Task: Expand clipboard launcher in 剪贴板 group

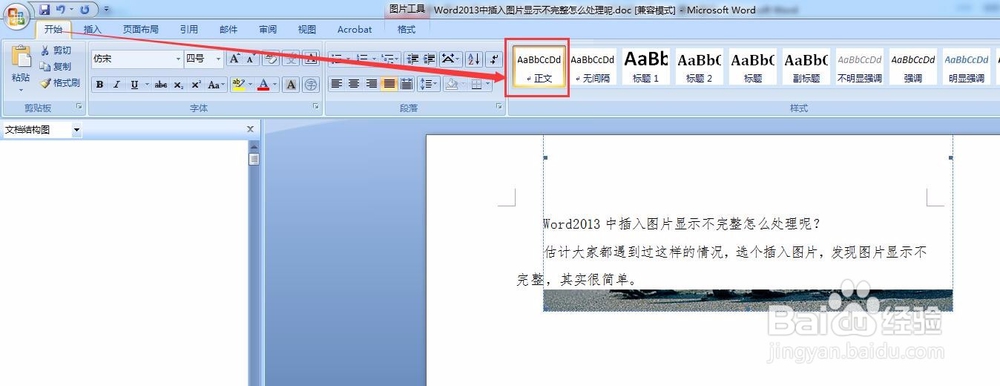Action: pyautogui.click(x=78, y=107)
